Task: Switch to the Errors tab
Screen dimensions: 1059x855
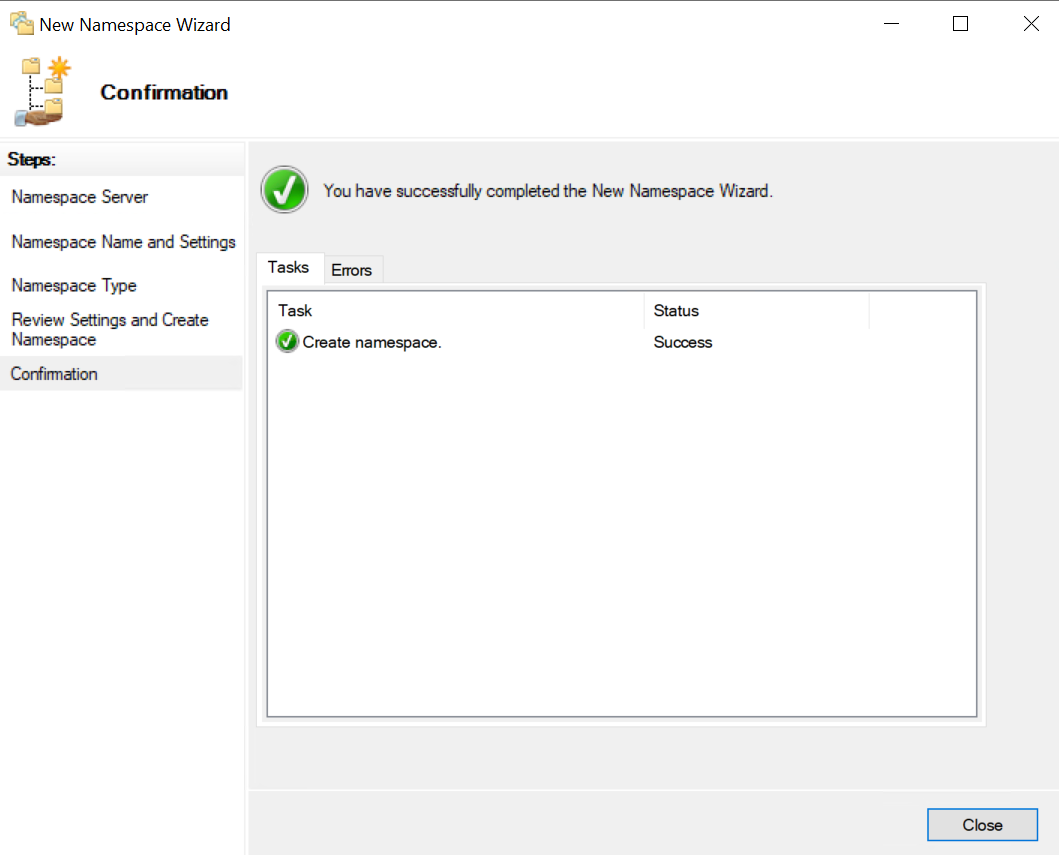Action: pyautogui.click(x=352, y=270)
